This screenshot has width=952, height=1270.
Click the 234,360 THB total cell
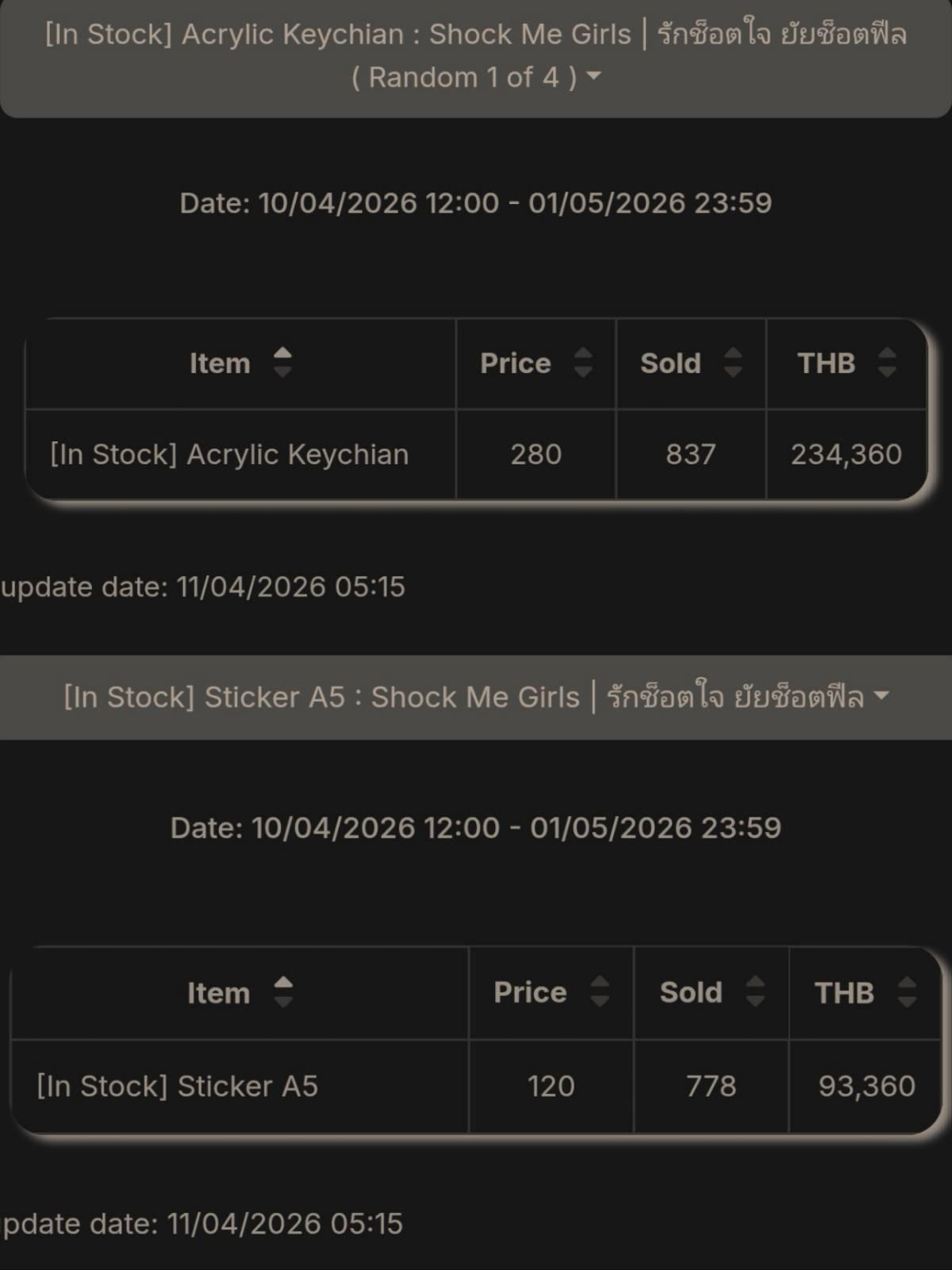(x=846, y=455)
